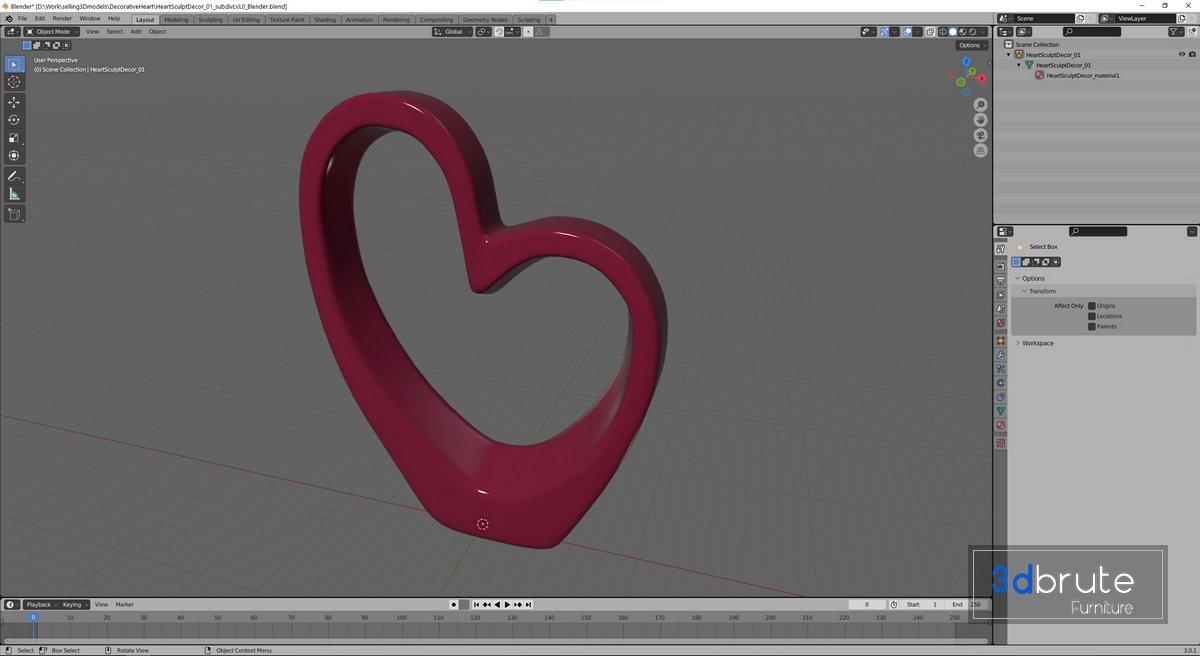This screenshot has width=1200, height=656.
Task: Select the Rotate tool in the toolbar
Action: [14, 120]
